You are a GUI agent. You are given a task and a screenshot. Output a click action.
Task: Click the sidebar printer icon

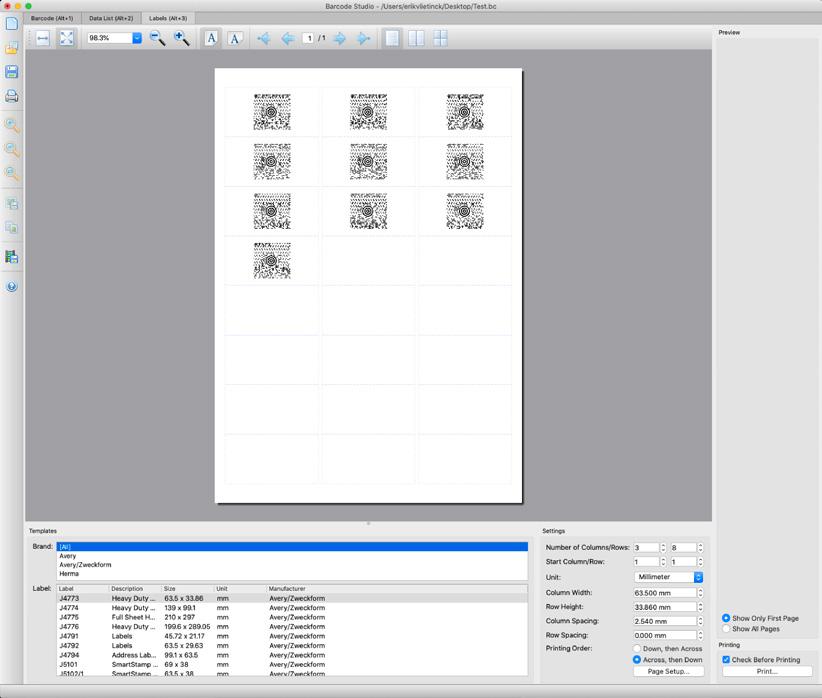(12, 96)
